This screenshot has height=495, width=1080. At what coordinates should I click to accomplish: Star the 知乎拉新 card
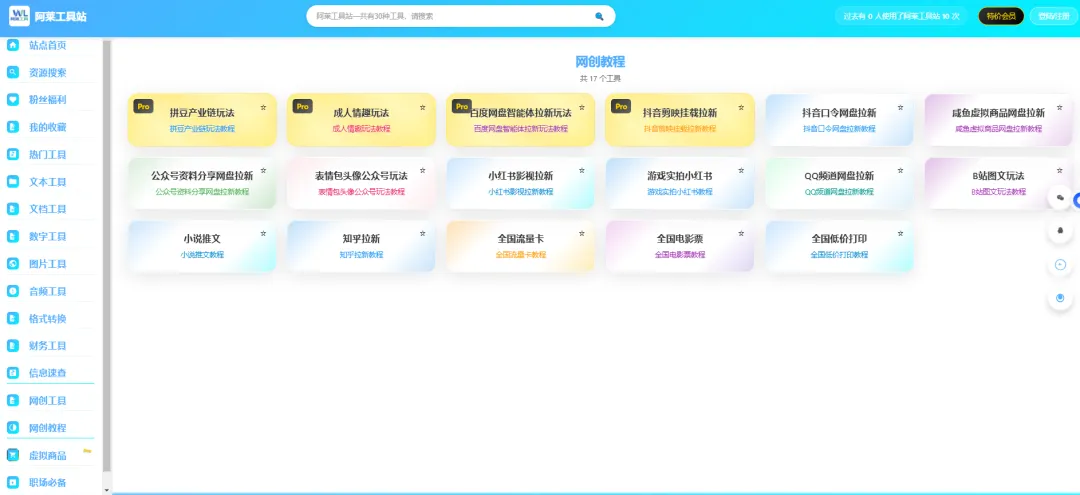click(x=422, y=234)
